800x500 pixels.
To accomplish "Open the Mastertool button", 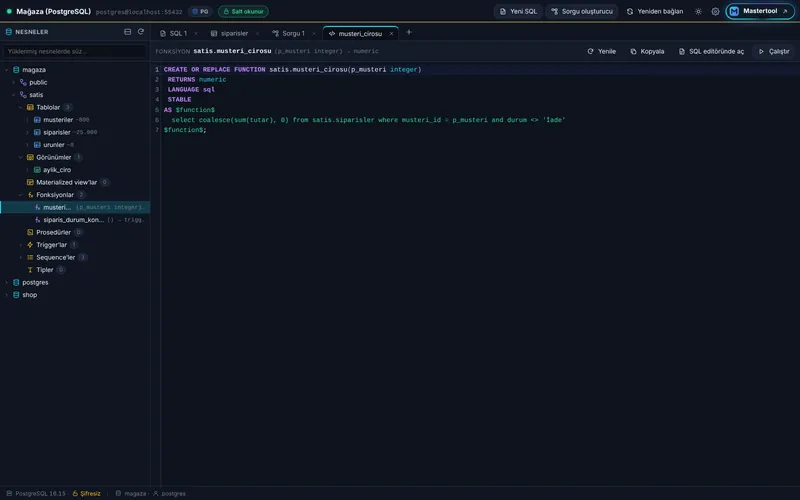I will pos(760,11).
